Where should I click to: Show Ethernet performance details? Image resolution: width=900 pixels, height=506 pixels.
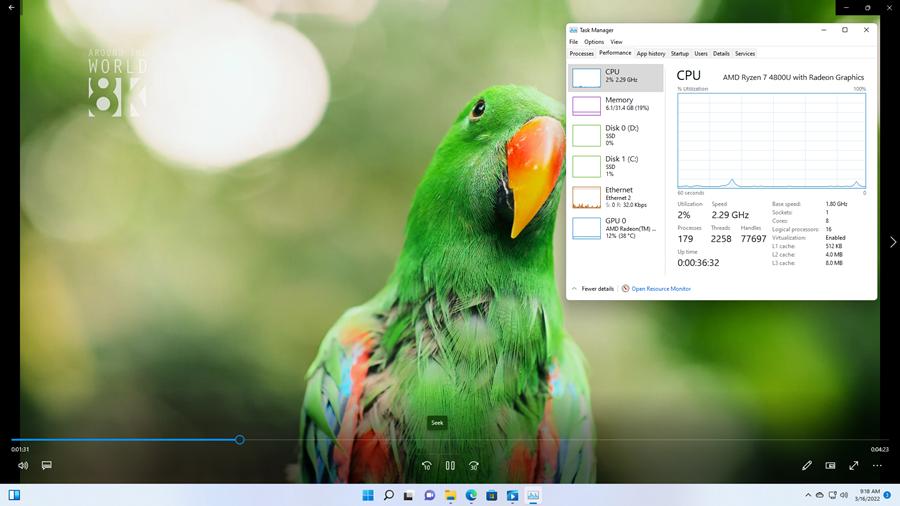pyautogui.click(x=616, y=197)
